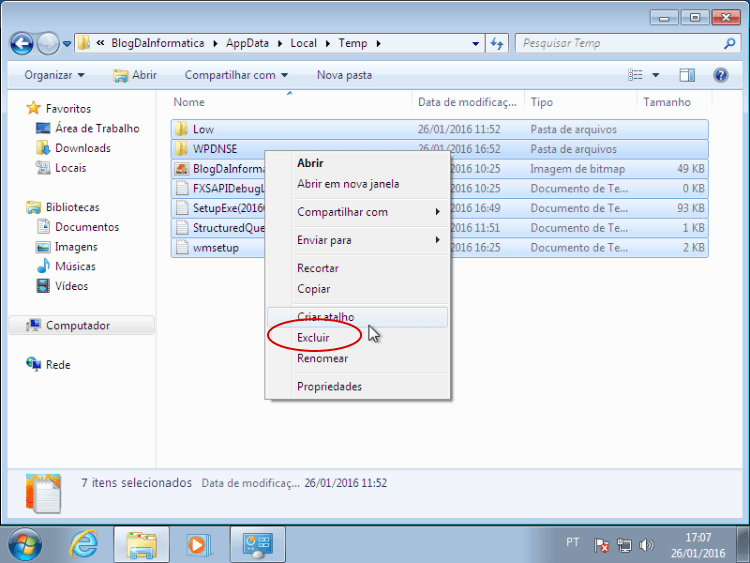Click the Help question mark icon
Screen dimensions: 750x563
720,75
